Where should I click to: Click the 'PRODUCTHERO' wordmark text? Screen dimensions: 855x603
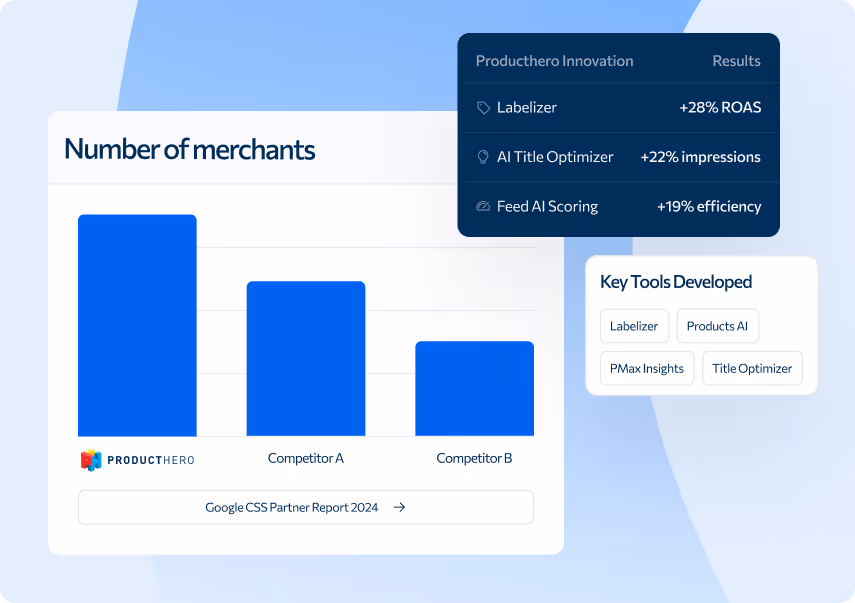(x=151, y=461)
